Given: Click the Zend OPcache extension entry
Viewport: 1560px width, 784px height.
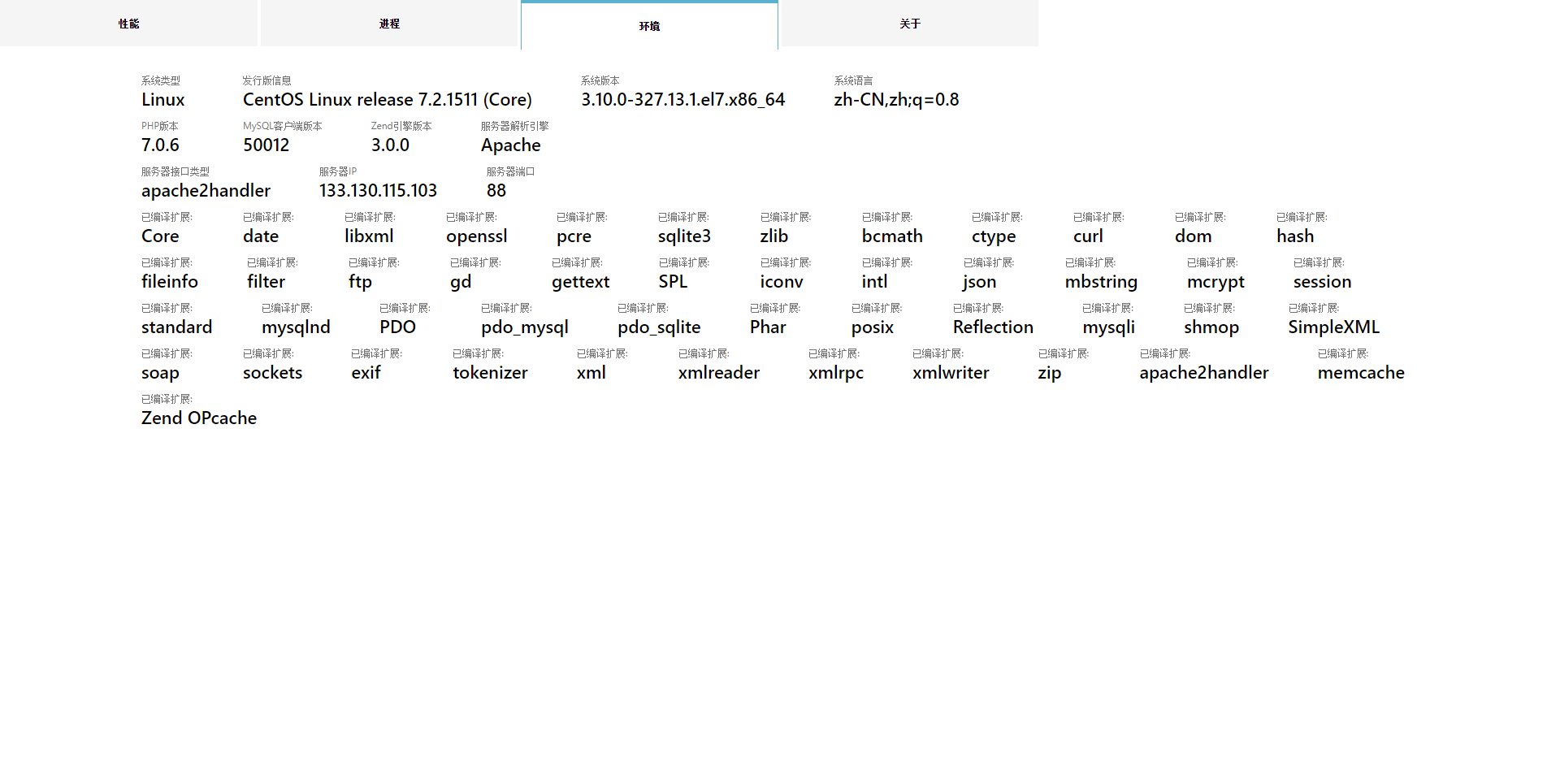Looking at the screenshot, I should click(x=199, y=418).
